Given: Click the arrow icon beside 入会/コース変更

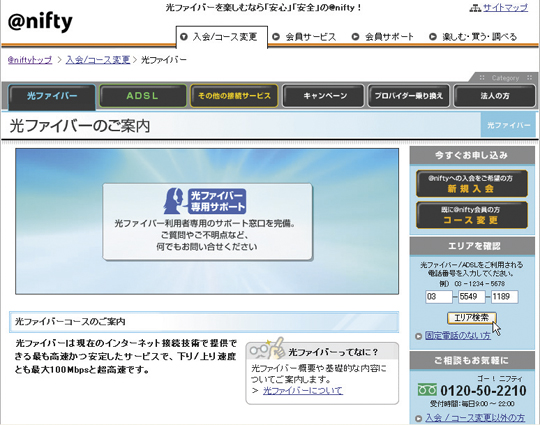Looking at the screenshot, I should pos(184,37).
